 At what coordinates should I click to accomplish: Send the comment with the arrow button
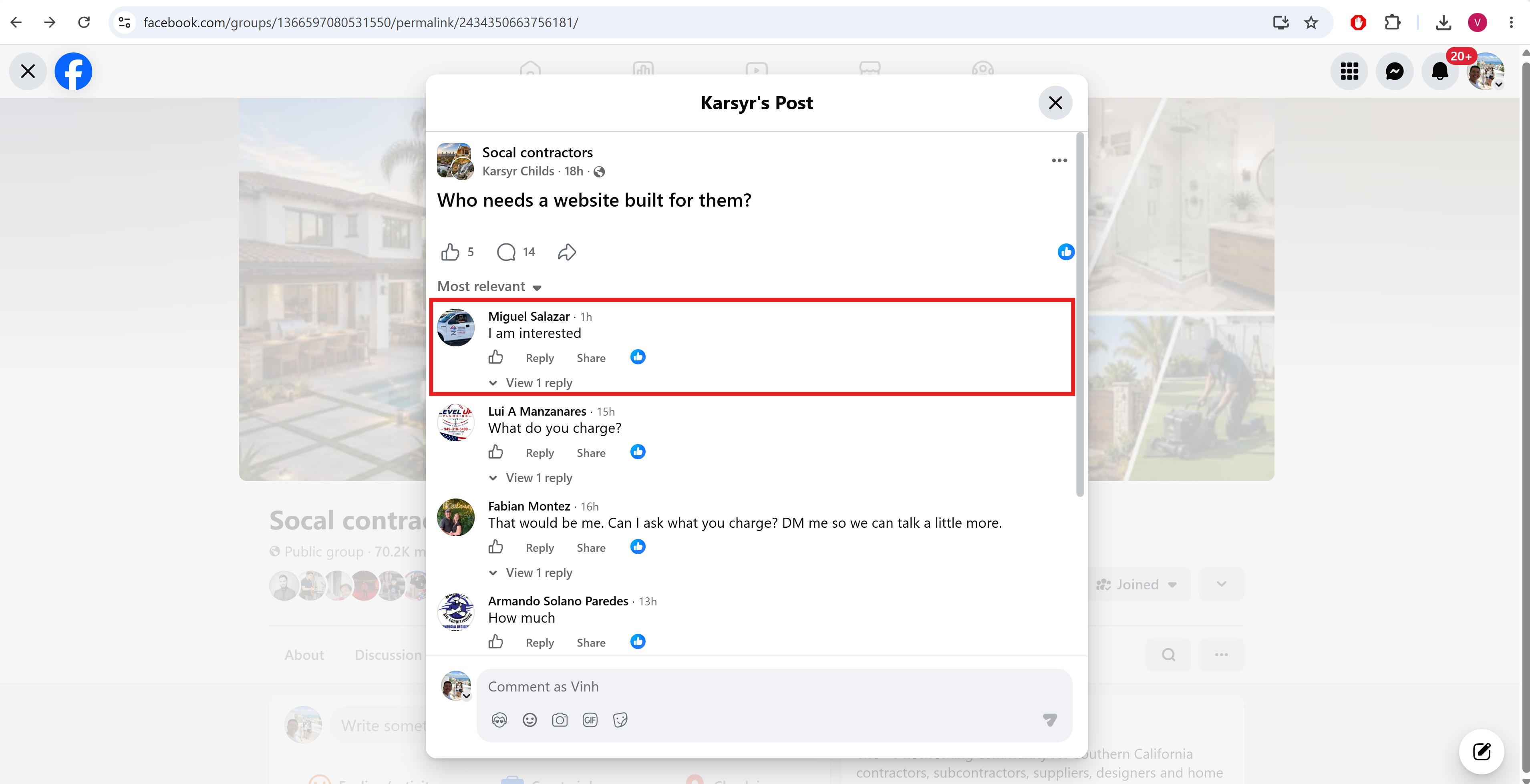tap(1049, 720)
